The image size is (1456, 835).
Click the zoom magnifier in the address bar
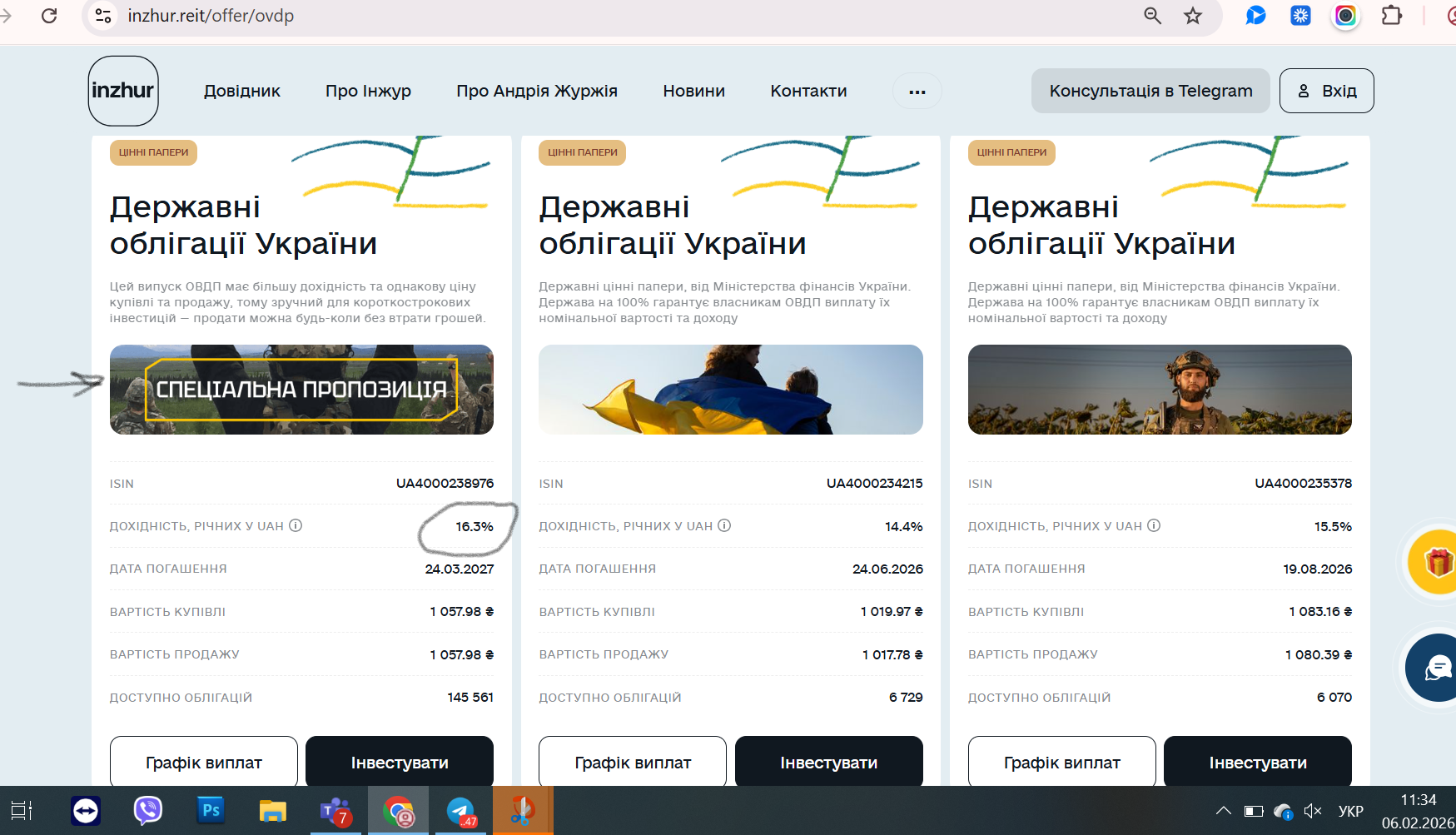pos(1152,16)
